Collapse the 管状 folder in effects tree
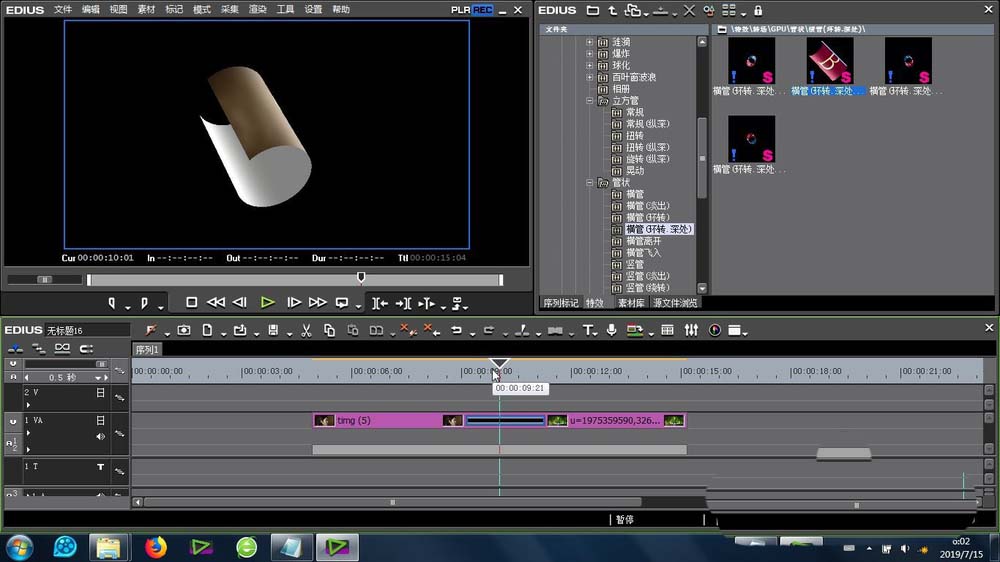Screen dimensions: 1000x562 point(590,183)
